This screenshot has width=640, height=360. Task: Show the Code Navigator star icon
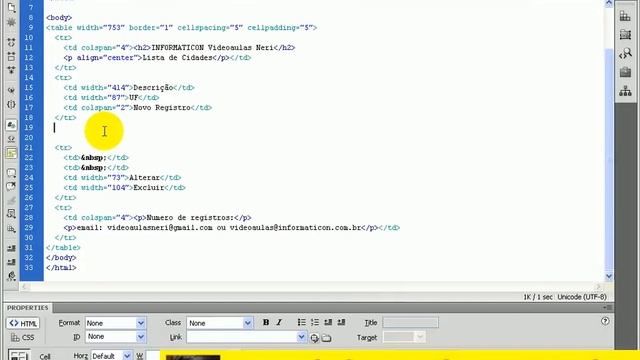[11, 22]
